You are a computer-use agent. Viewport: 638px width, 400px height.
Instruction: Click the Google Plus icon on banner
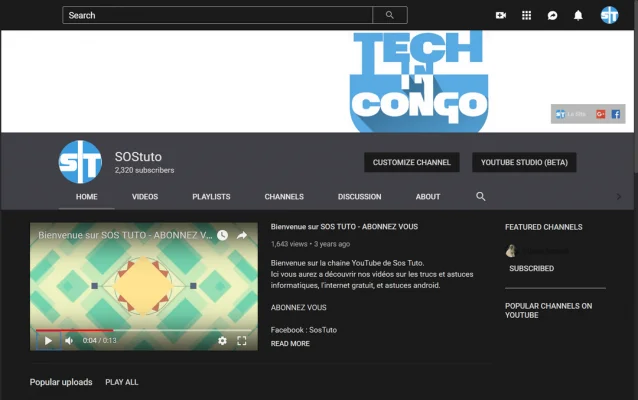[x=601, y=114]
